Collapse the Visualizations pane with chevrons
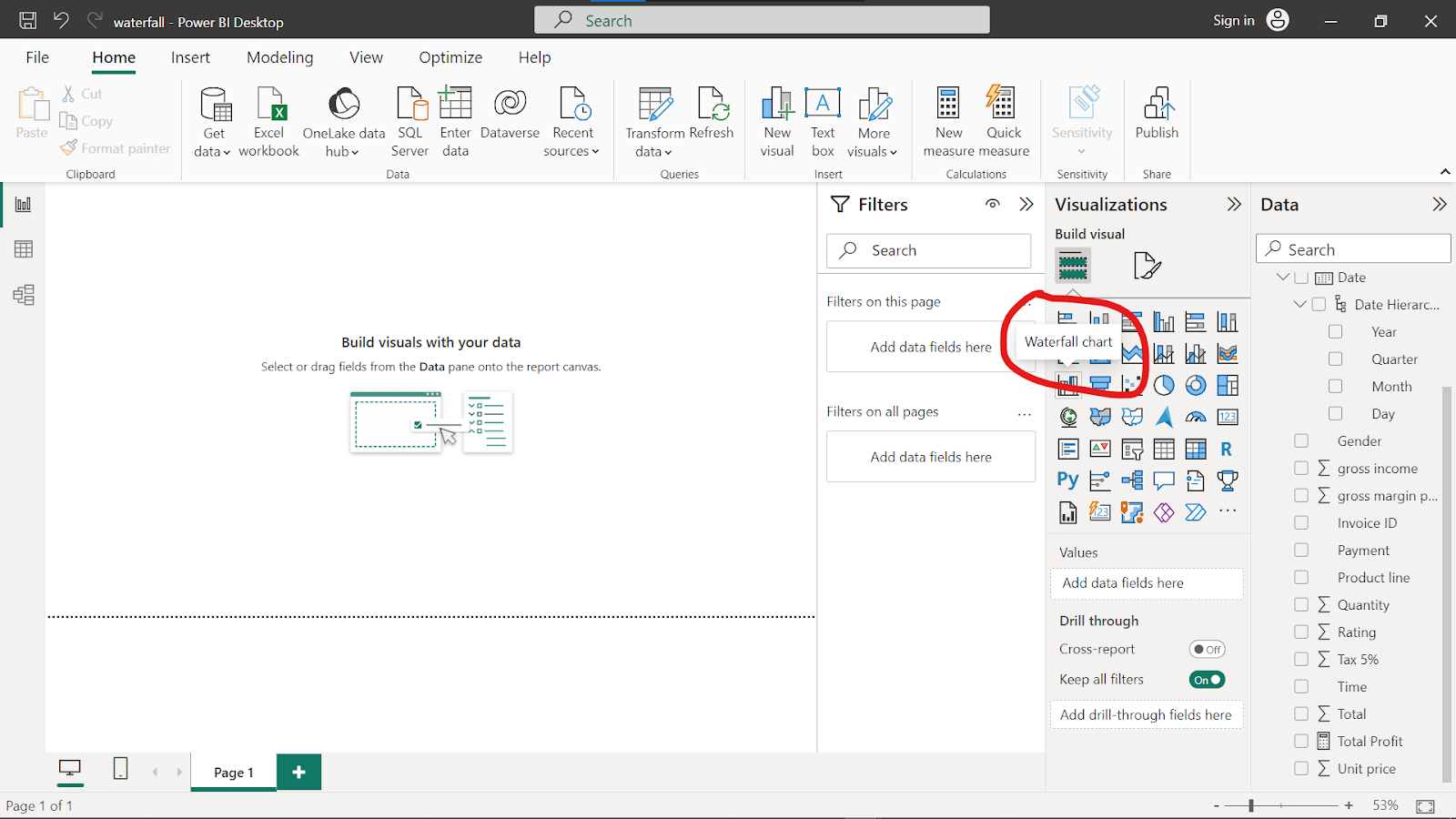1456x819 pixels. coord(1234,204)
